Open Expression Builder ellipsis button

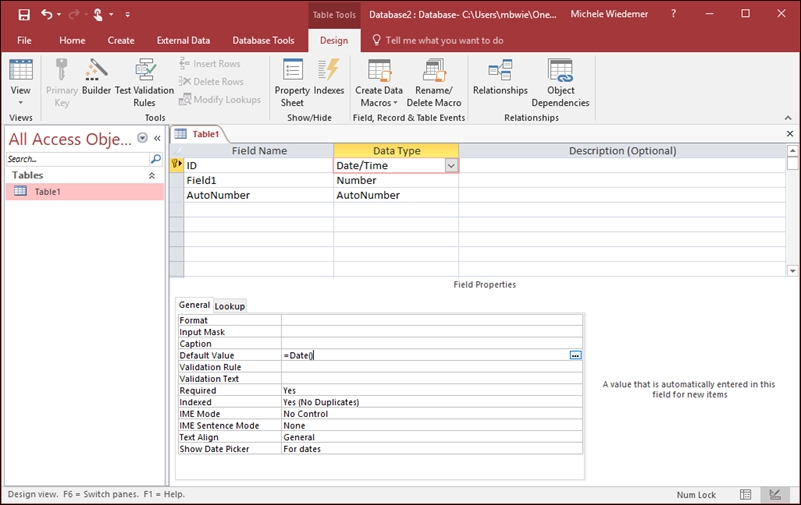(x=575, y=355)
